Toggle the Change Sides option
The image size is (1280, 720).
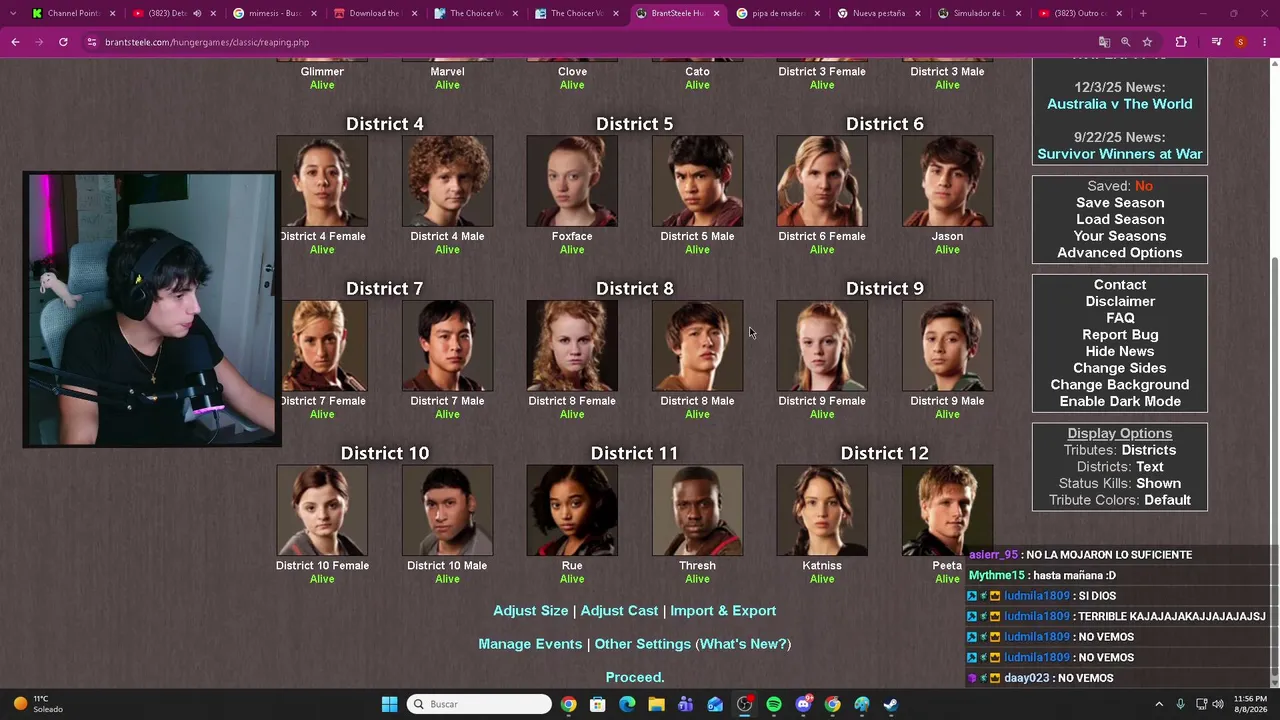pos(1120,368)
